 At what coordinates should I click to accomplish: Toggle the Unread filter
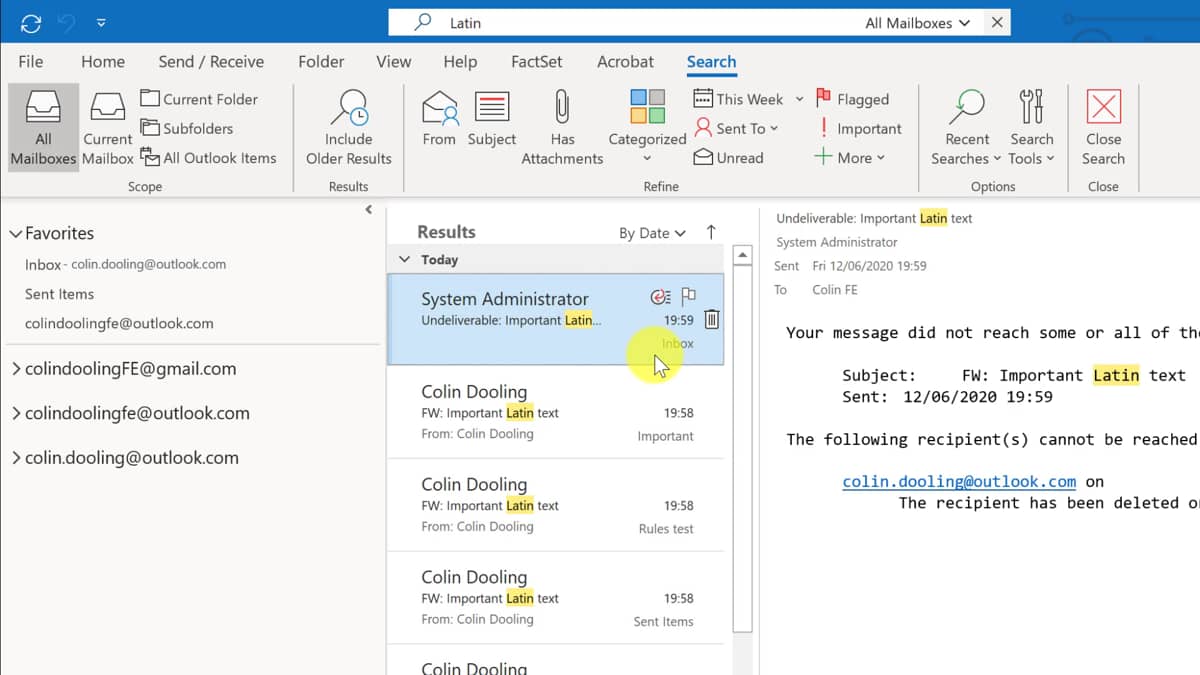pos(729,157)
